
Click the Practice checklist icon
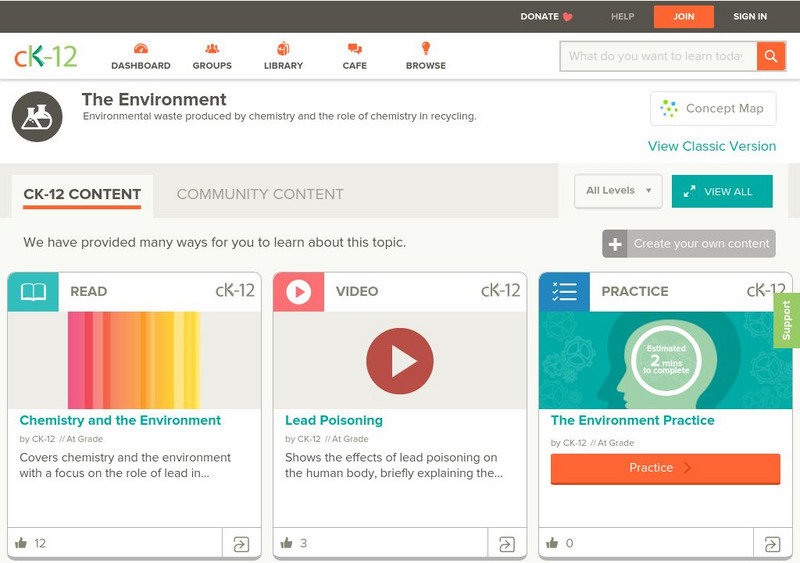(x=564, y=292)
